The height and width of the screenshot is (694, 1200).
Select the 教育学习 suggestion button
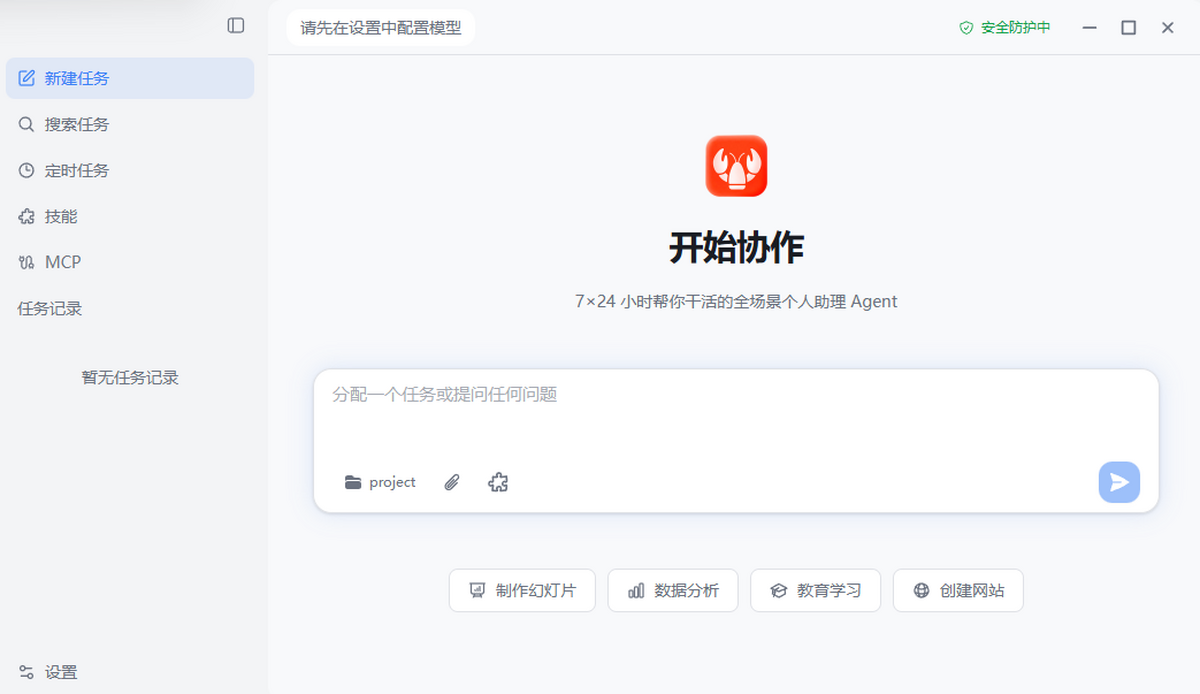pyautogui.click(x=815, y=591)
